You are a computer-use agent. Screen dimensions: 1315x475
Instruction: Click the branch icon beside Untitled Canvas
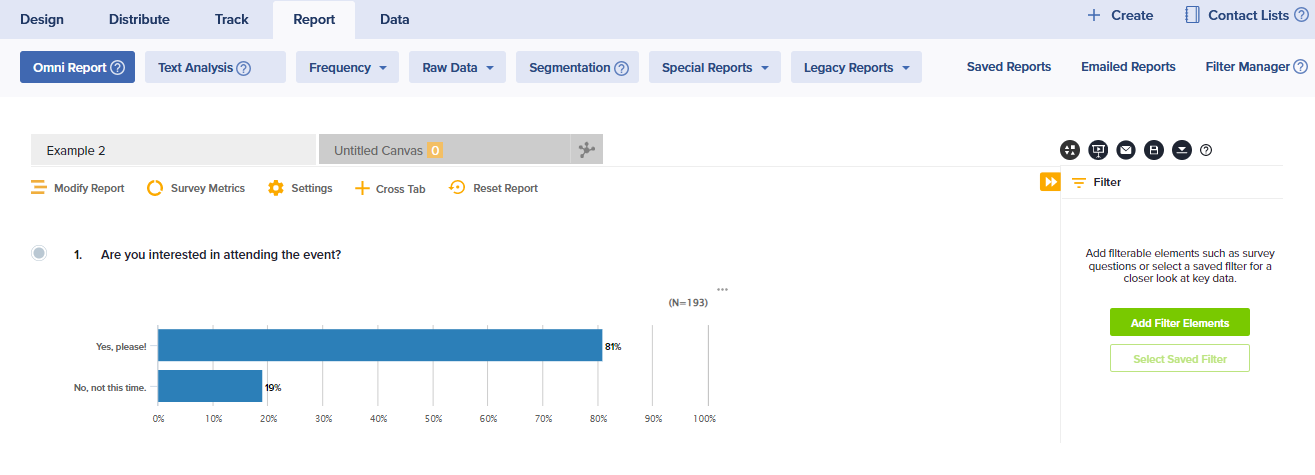point(586,150)
